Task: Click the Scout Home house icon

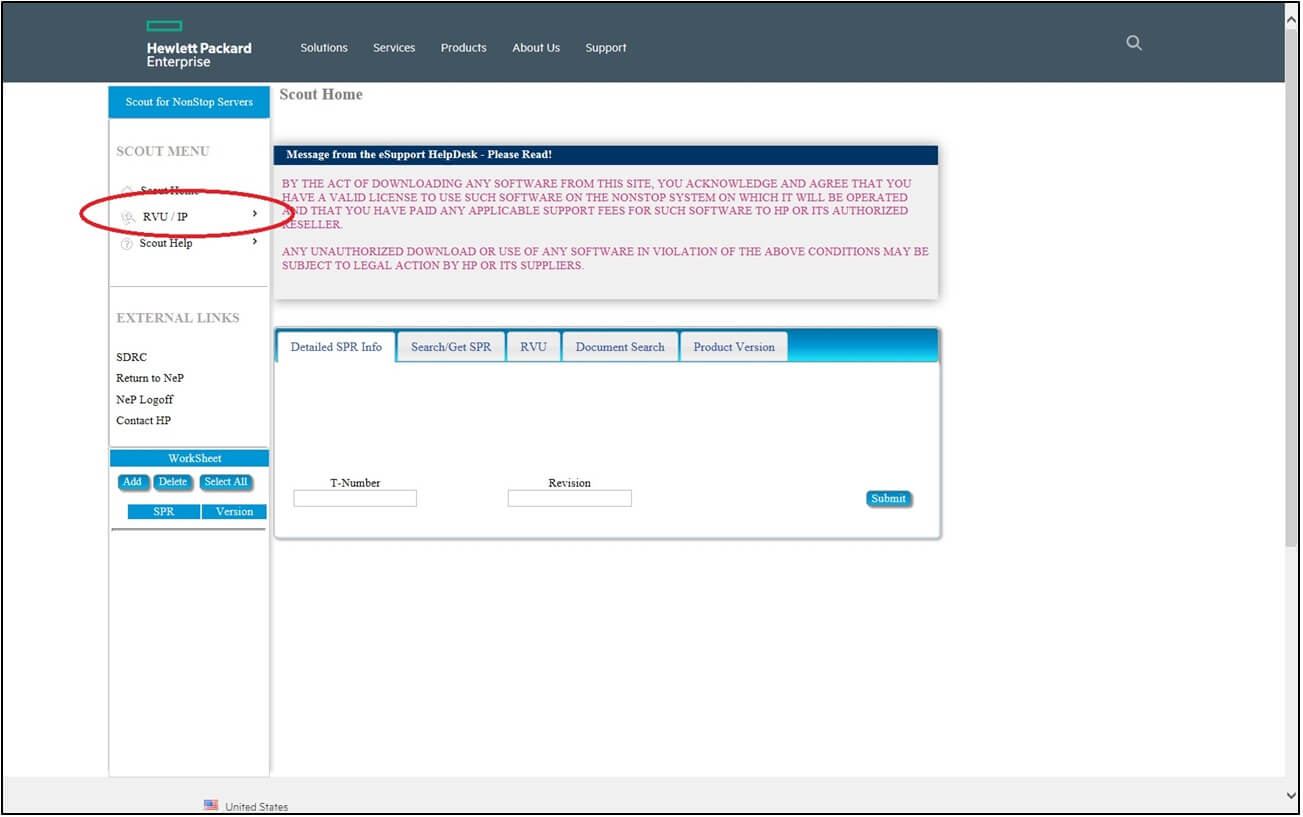Action: 127,191
